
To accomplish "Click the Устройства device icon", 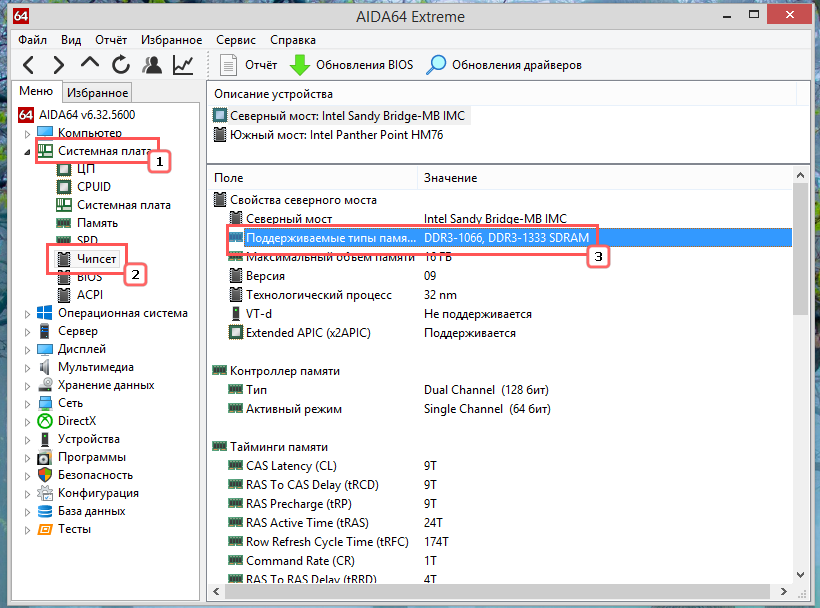I will 45,439.
